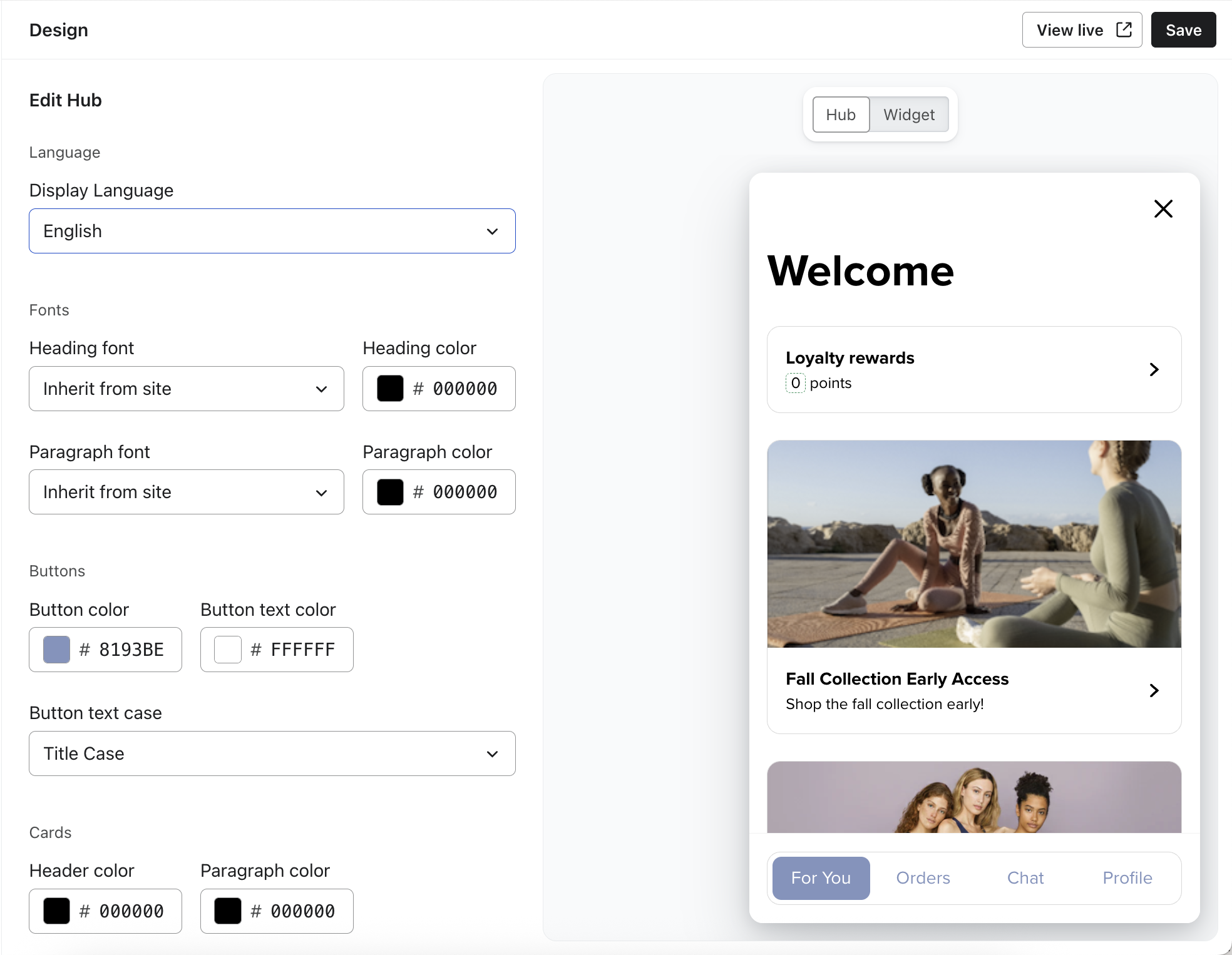Click the Button text color hex field

click(302, 650)
